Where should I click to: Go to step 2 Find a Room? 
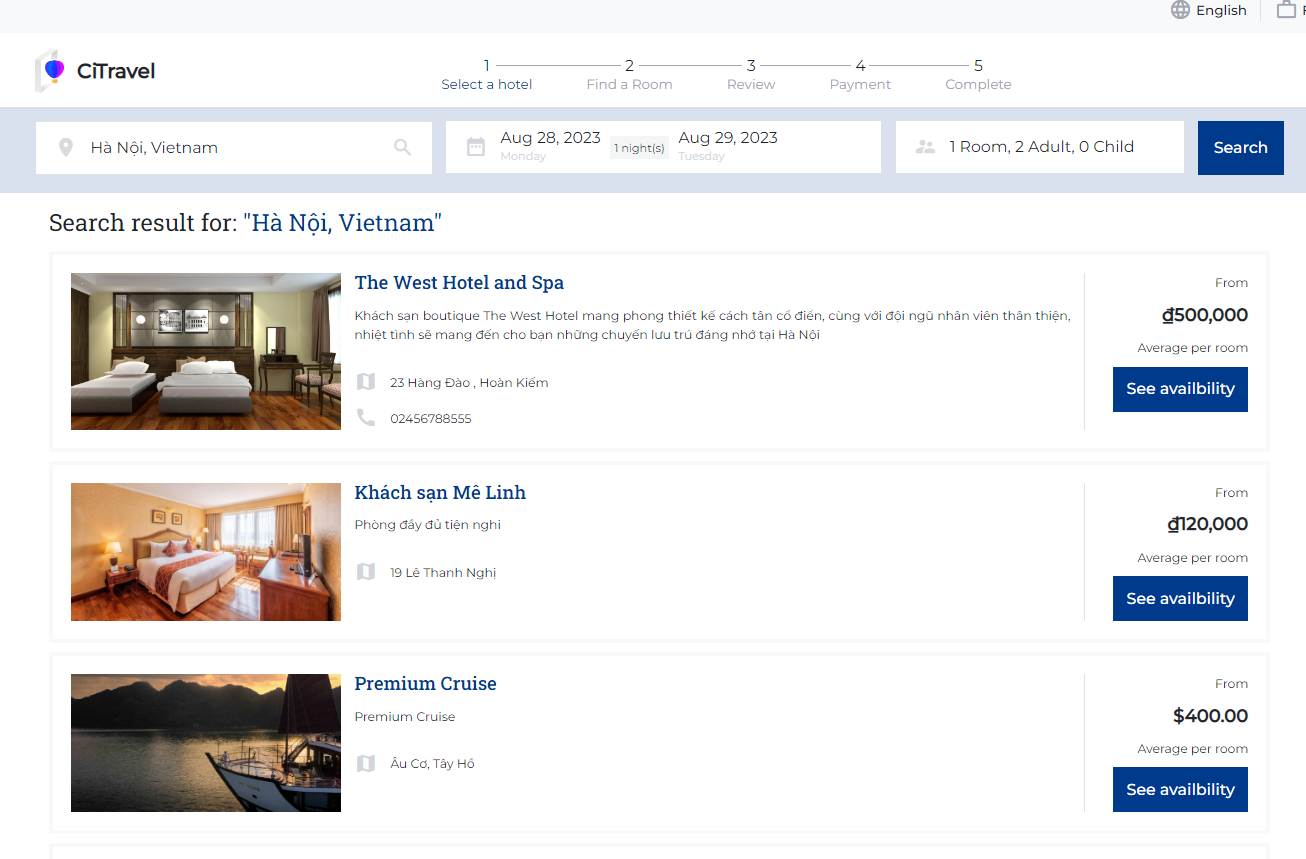pyautogui.click(x=629, y=75)
